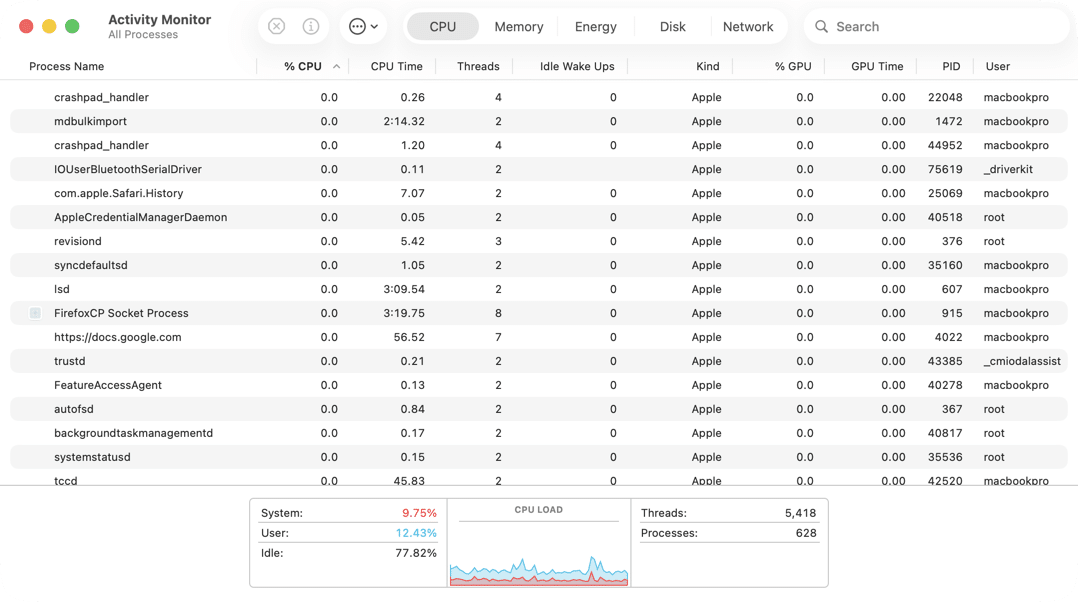The image size is (1078, 602).
Task: Click the Processes total 628
Action: pyautogui.click(x=806, y=533)
